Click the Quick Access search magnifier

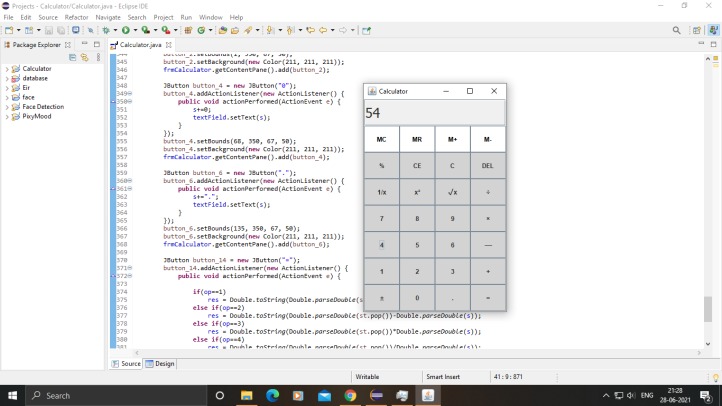point(676,30)
